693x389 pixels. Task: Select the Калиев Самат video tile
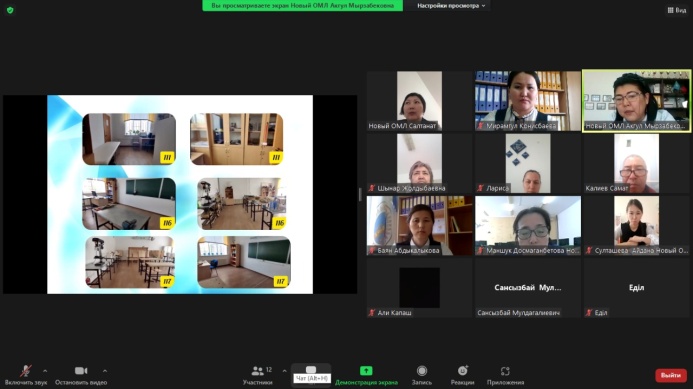[x=636, y=163]
